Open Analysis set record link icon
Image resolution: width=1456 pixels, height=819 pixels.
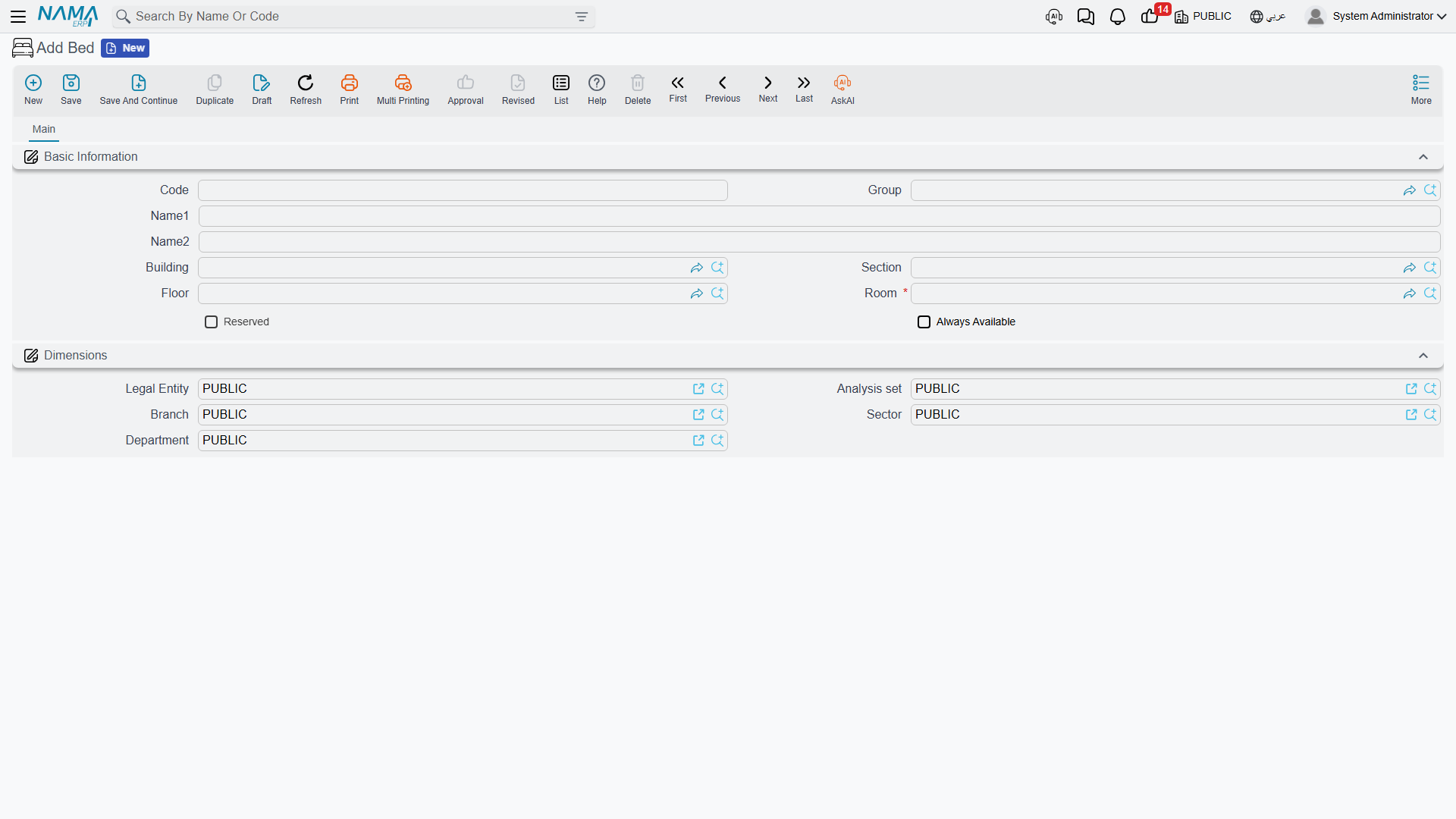tap(1411, 389)
